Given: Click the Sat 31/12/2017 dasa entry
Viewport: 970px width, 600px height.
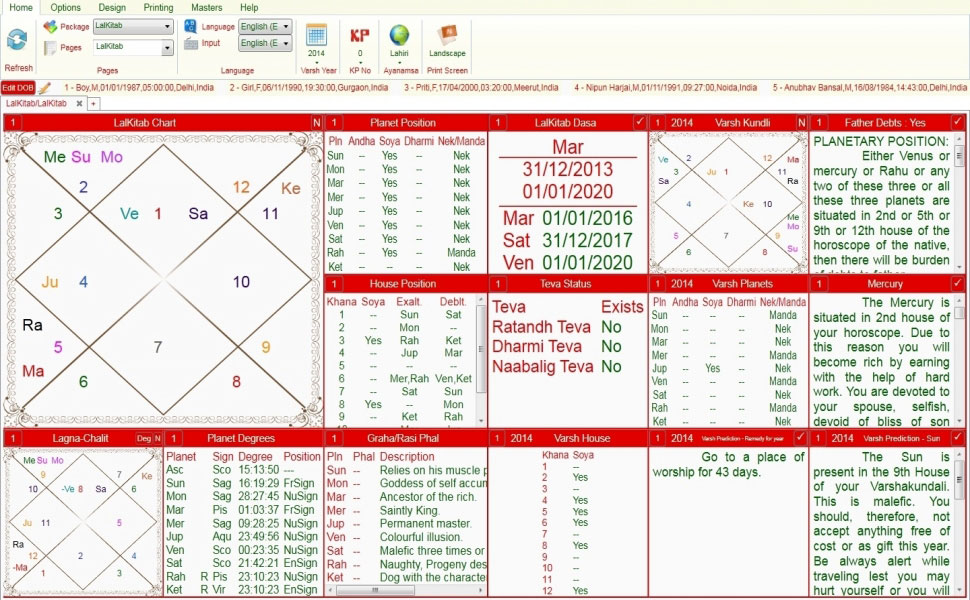Looking at the screenshot, I should (x=568, y=240).
